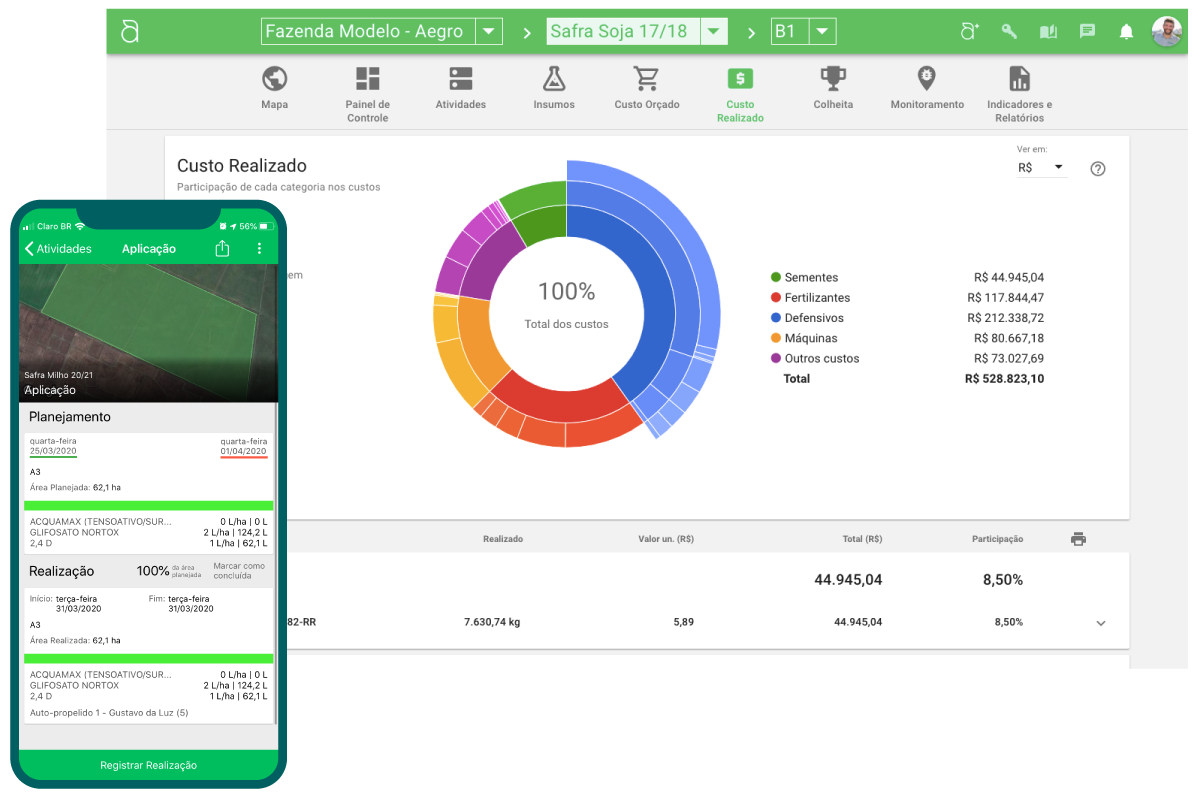Go back to Atividades on phone

(59, 249)
